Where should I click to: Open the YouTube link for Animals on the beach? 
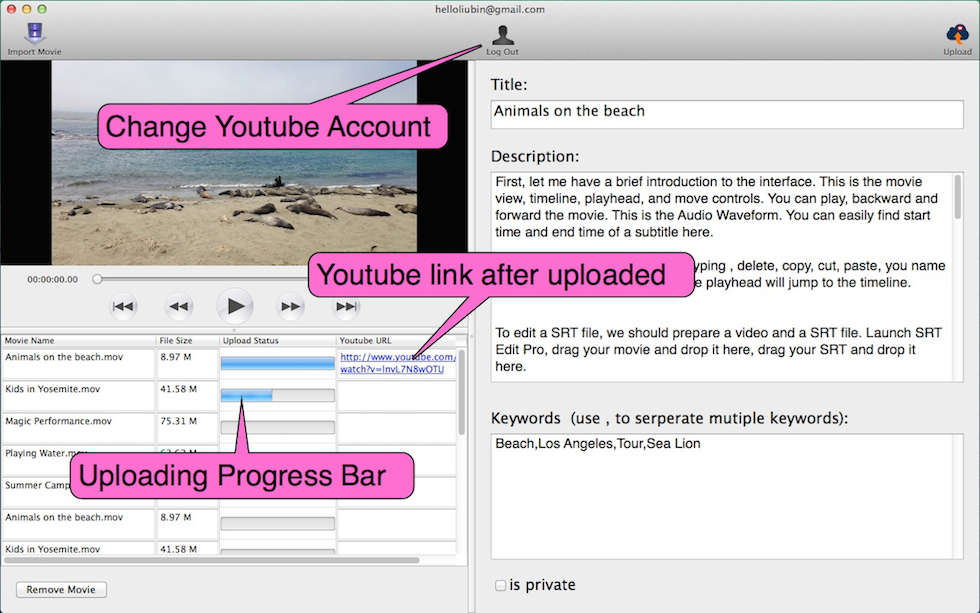(398, 363)
